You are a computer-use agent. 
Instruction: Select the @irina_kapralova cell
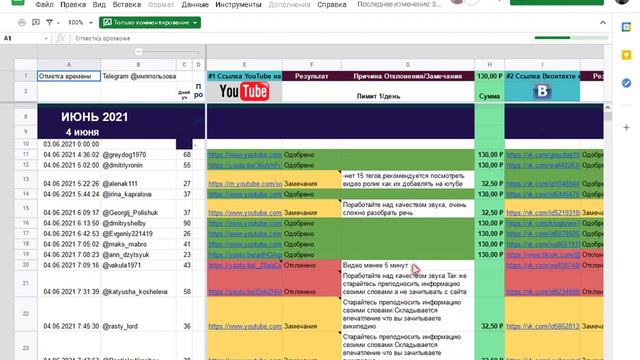(139, 194)
